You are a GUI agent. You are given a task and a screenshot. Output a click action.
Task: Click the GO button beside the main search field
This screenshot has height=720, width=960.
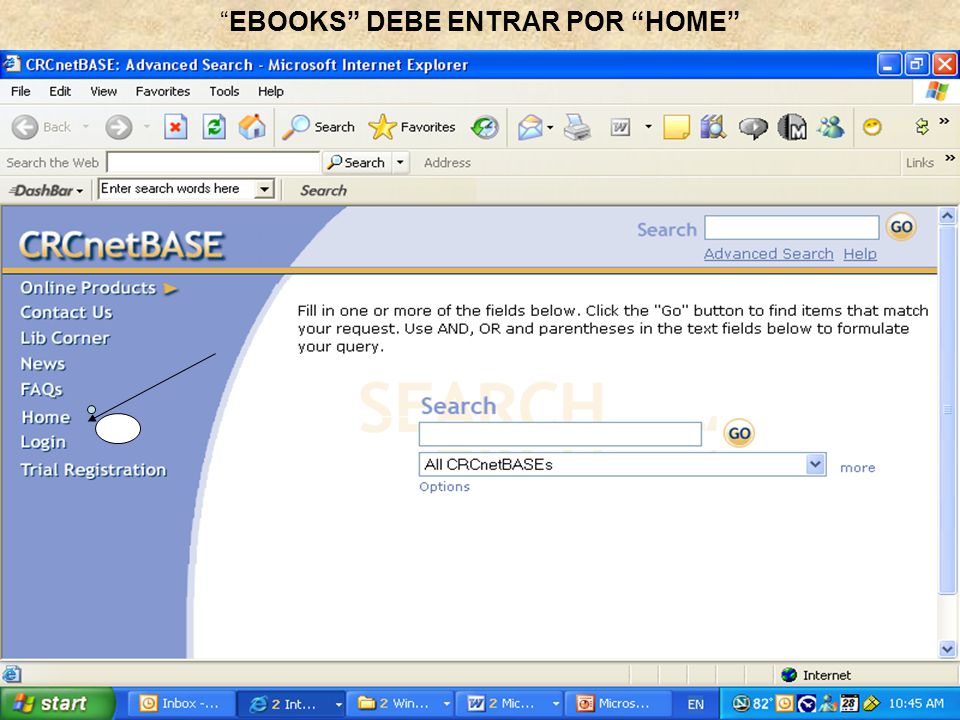[x=739, y=433]
